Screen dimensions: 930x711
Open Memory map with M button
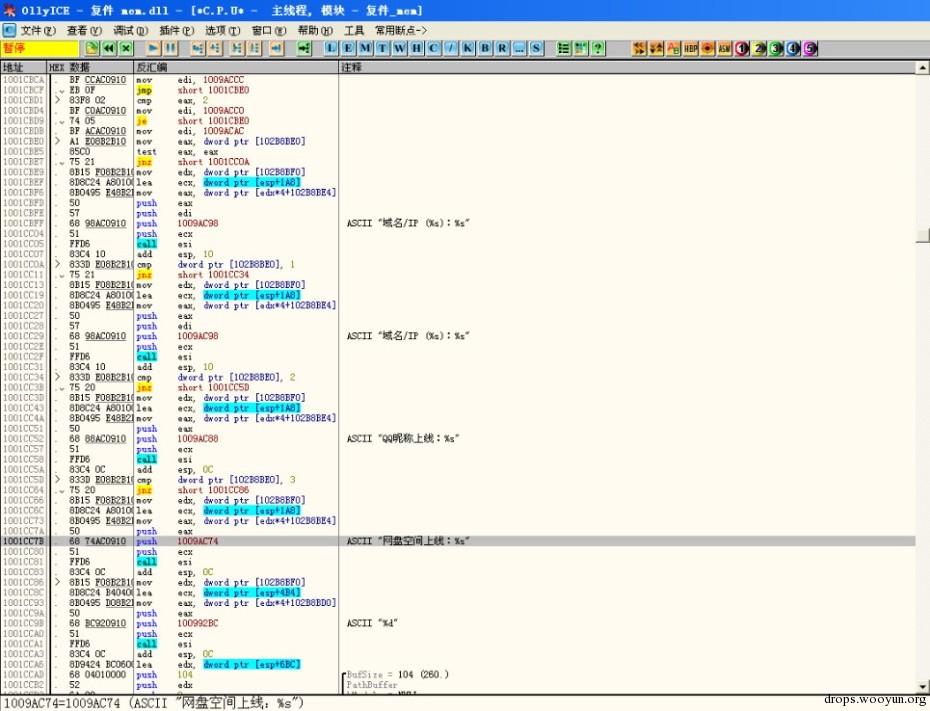click(x=365, y=49)
